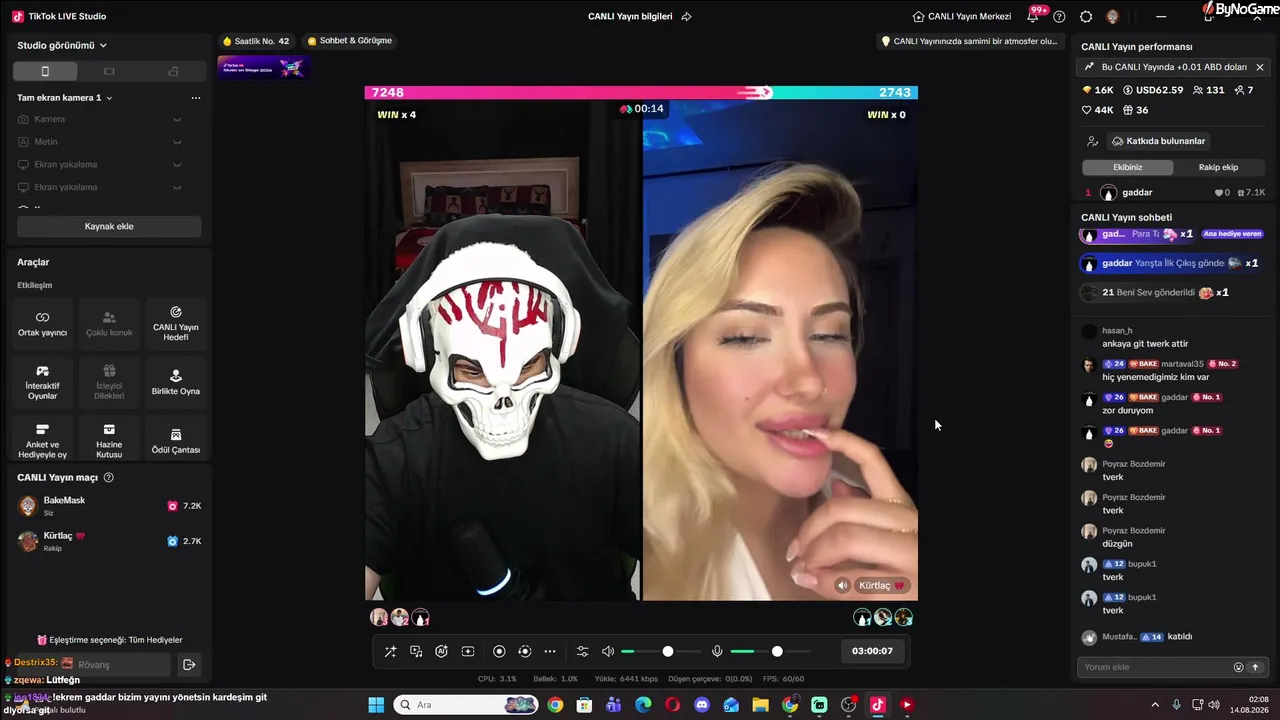Open scene more options menu

coord(196,98)
